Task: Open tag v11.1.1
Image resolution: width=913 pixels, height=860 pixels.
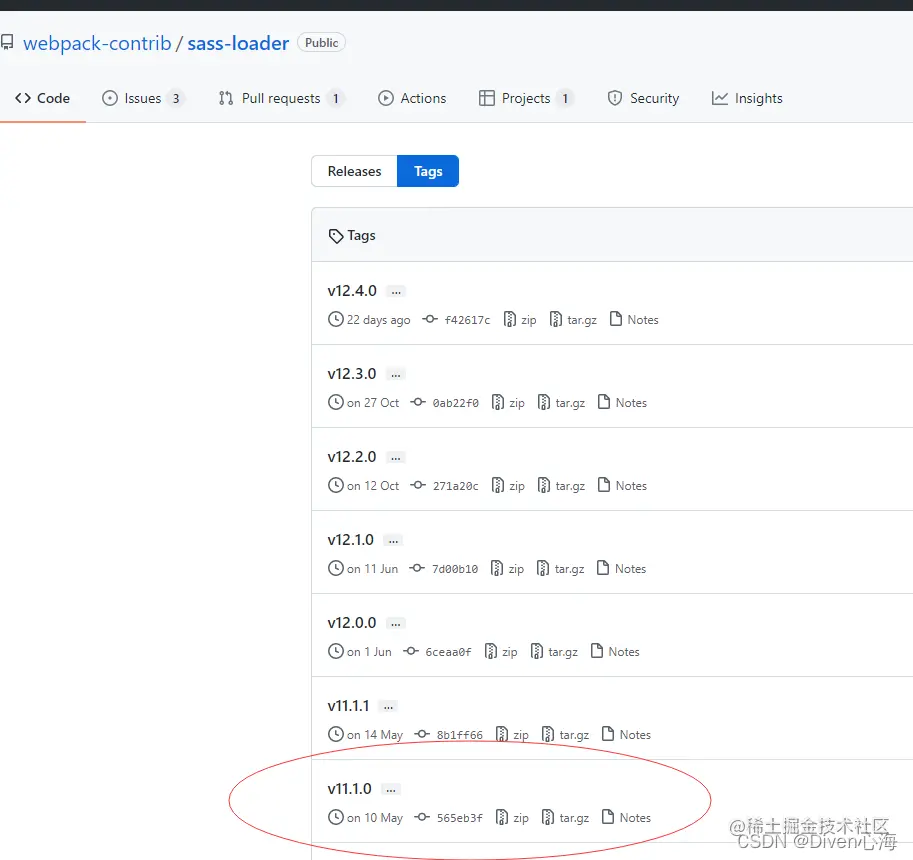Action: click(348, 706)
